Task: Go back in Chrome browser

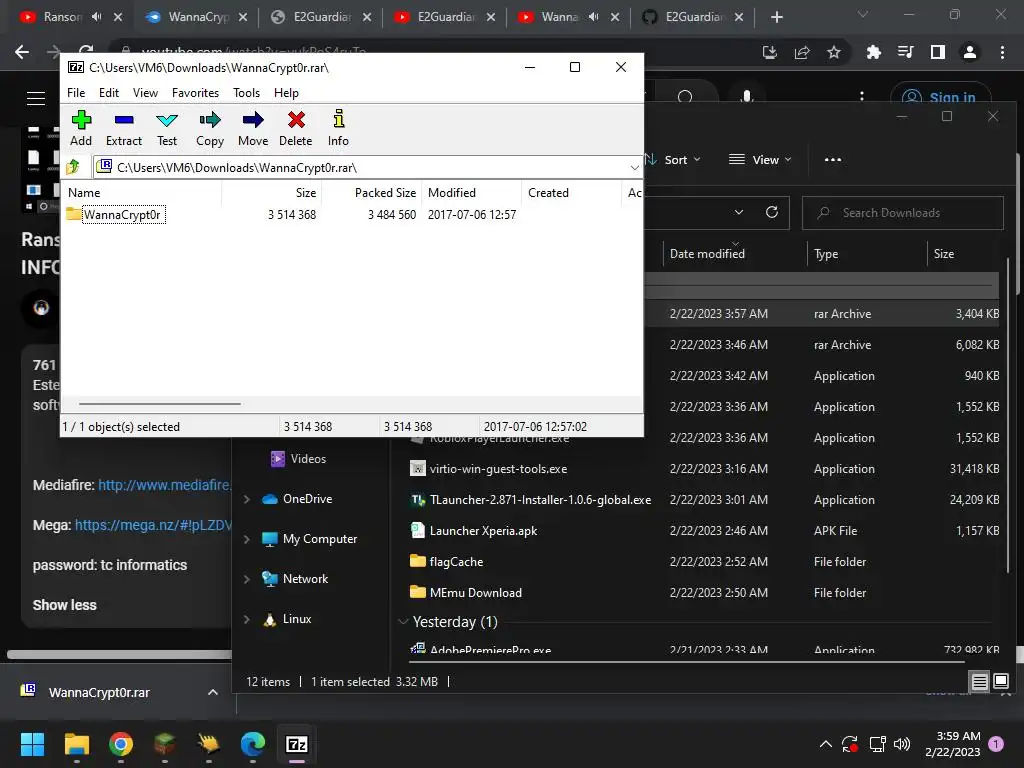Action: [22, 52]
